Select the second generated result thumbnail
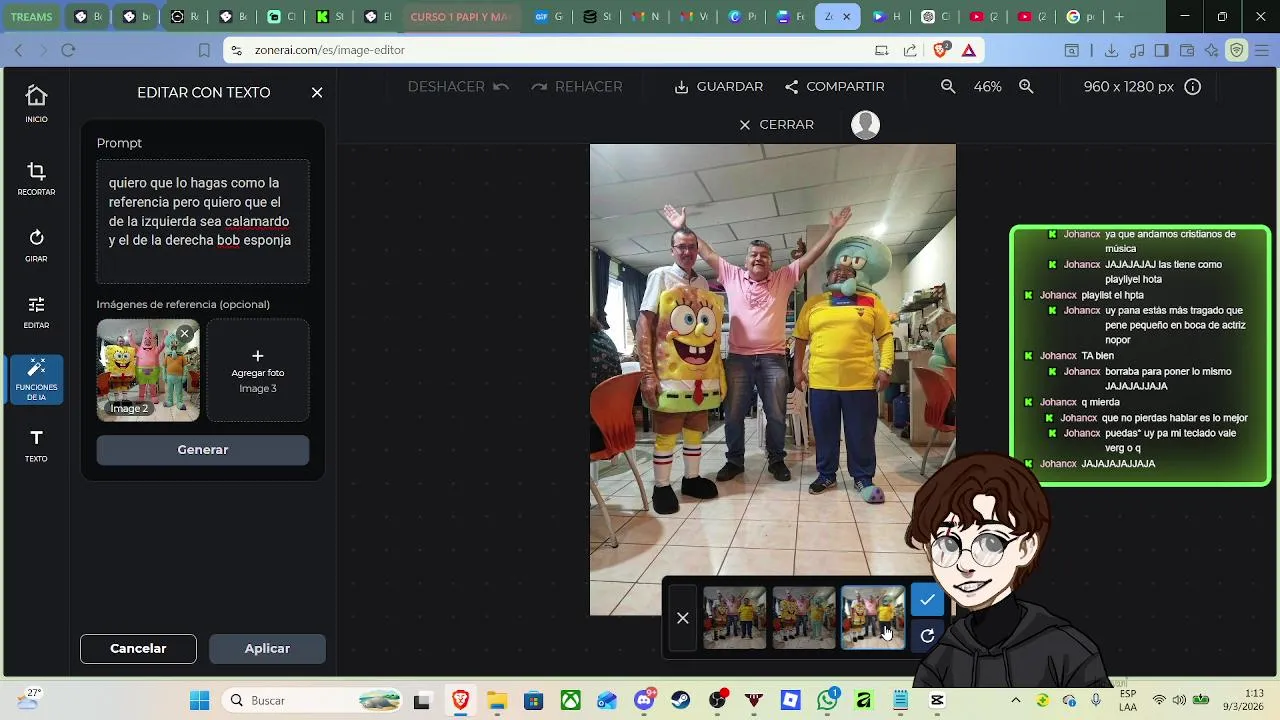 (x=804, y=618)
